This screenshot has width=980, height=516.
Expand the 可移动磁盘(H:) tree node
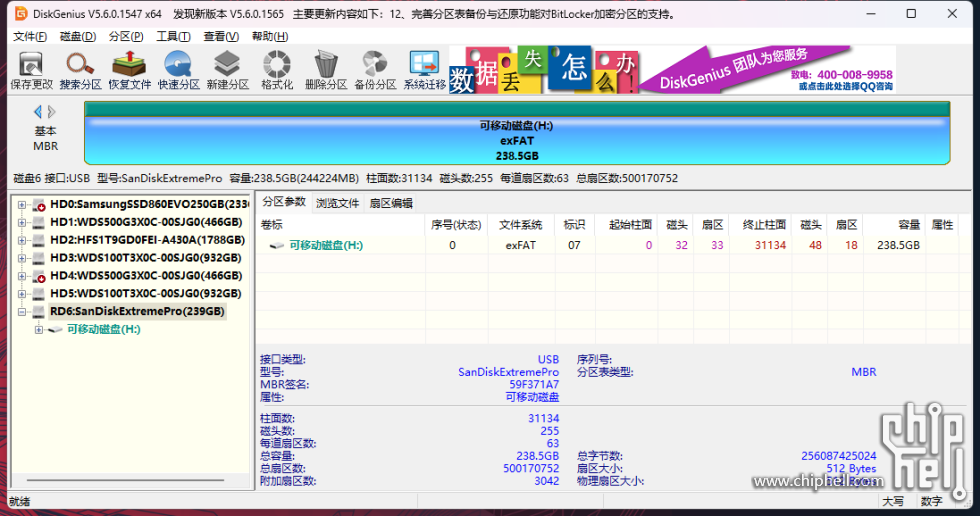point(39,329)
